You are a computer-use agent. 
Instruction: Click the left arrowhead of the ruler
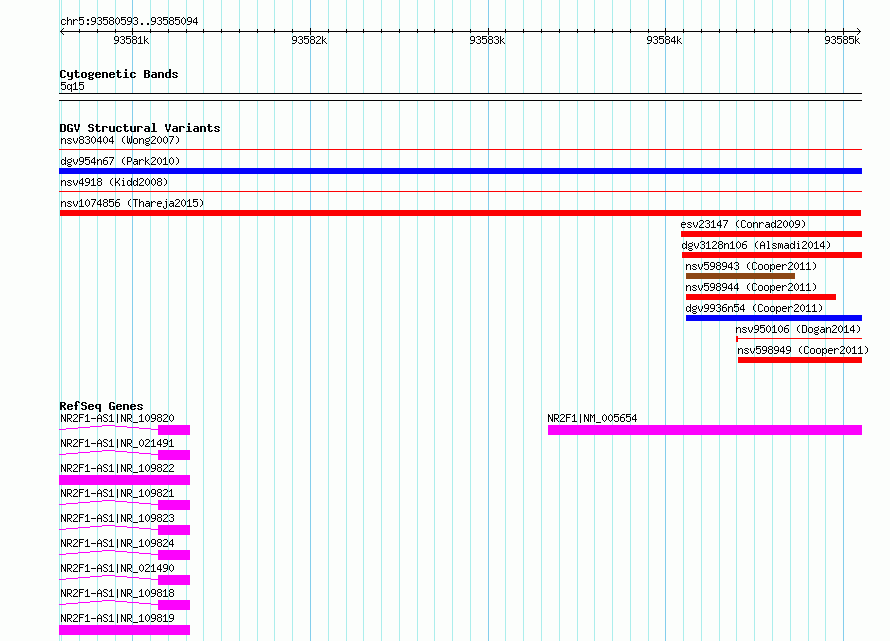click(62, 31)
